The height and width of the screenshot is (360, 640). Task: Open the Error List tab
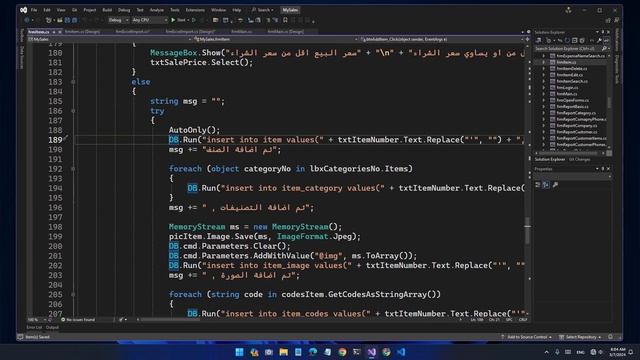34,327
